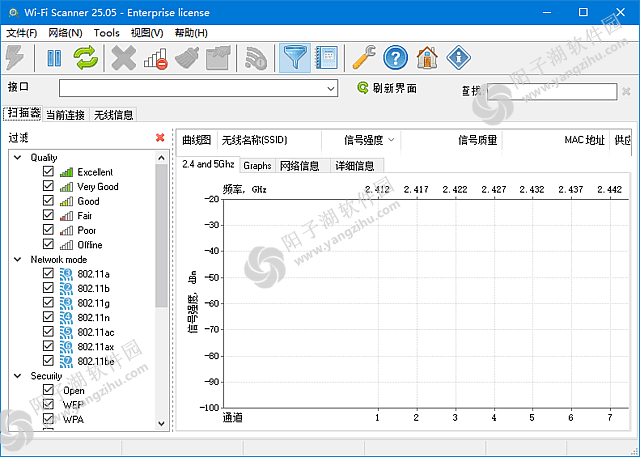The width and height of the screenshot is (640, 457).
Task: Click the home page house icon
Action: tap(427, 58)
